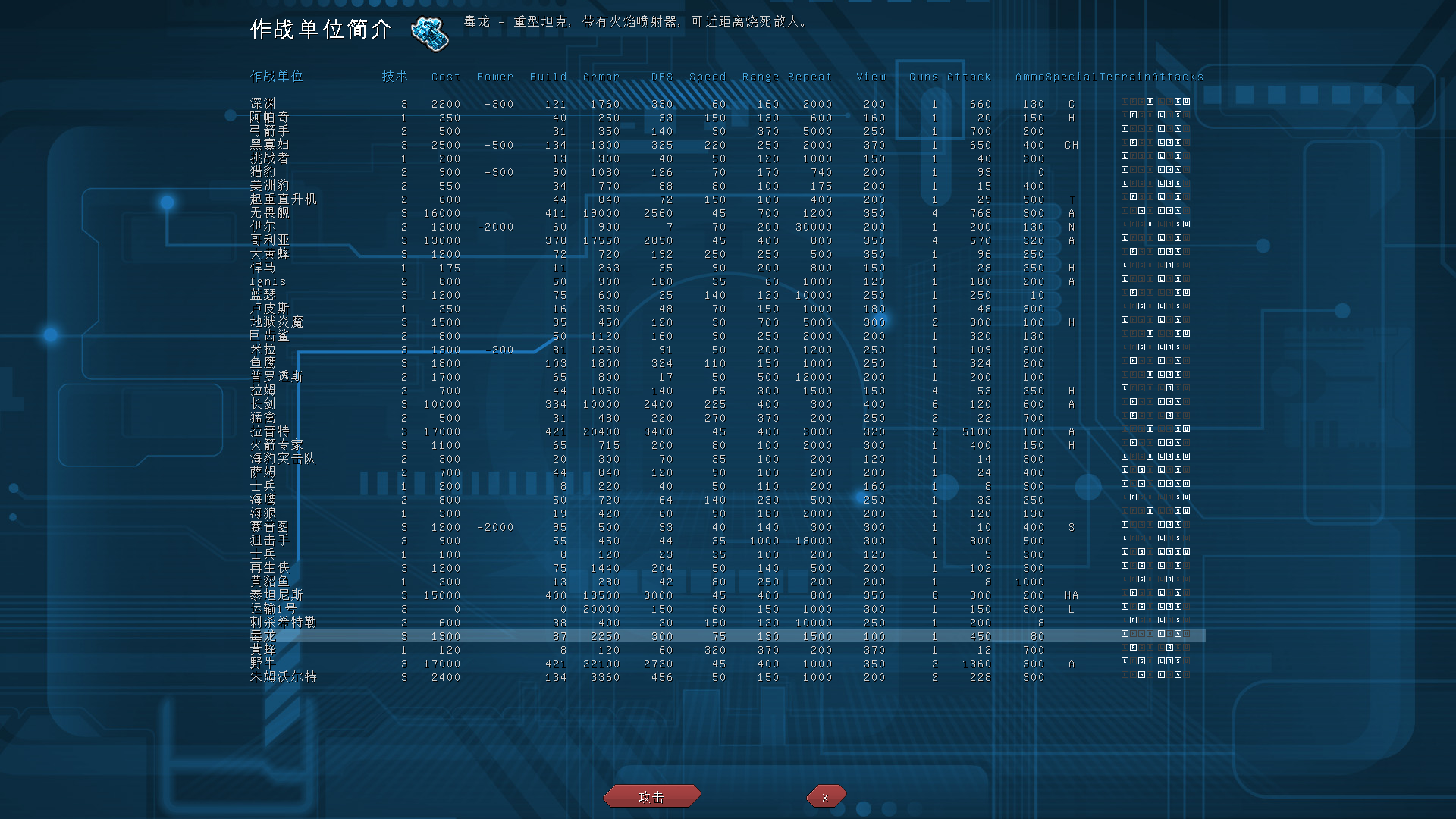Select the 地狱炎魔 unit row
This screenshot has width=1456, height=819.
[727, 322]
